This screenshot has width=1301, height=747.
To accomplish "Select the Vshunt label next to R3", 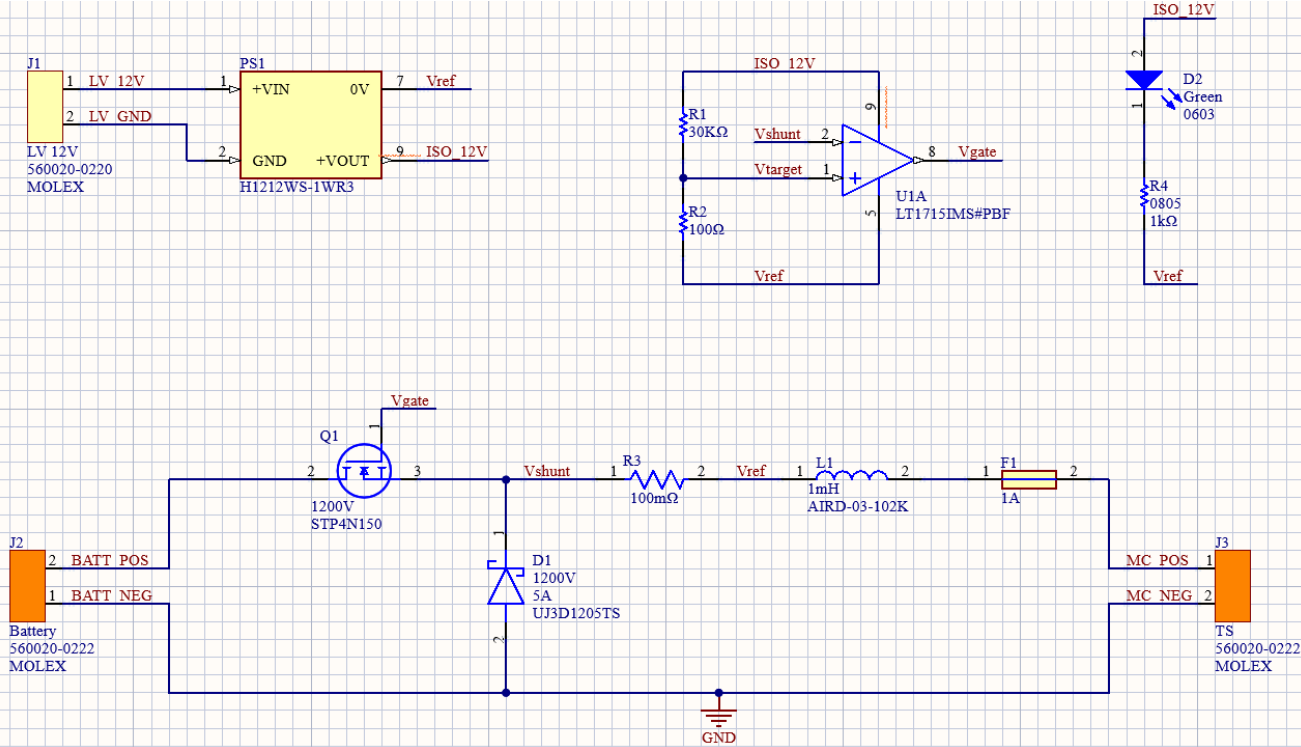I will click(x=547, y=471).
